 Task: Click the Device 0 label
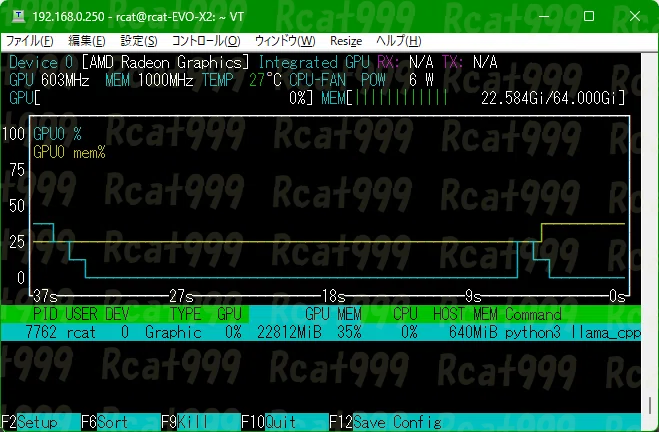pyautogui.click(x=41, y=62)
